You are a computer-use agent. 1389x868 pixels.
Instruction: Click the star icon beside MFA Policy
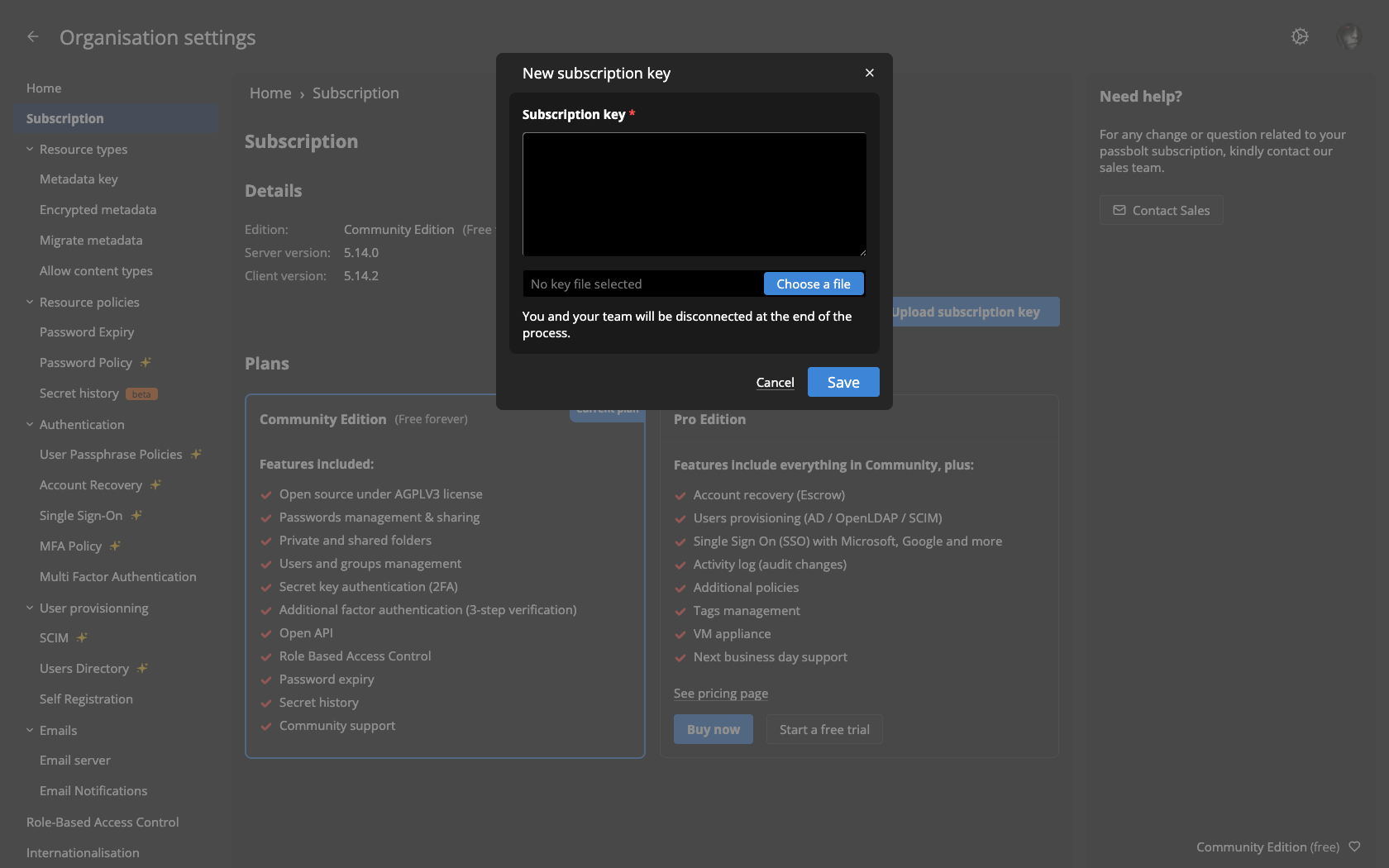115,546
